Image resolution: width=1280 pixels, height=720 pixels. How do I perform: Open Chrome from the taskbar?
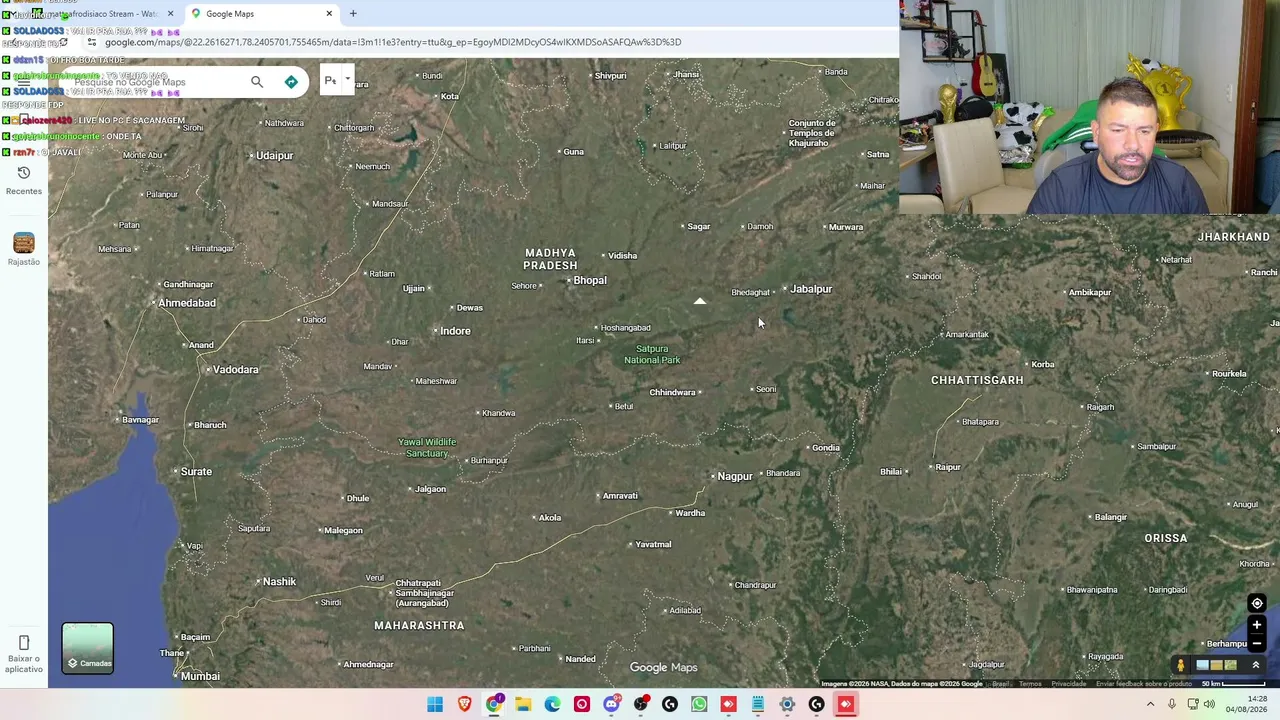coord(494,704)
